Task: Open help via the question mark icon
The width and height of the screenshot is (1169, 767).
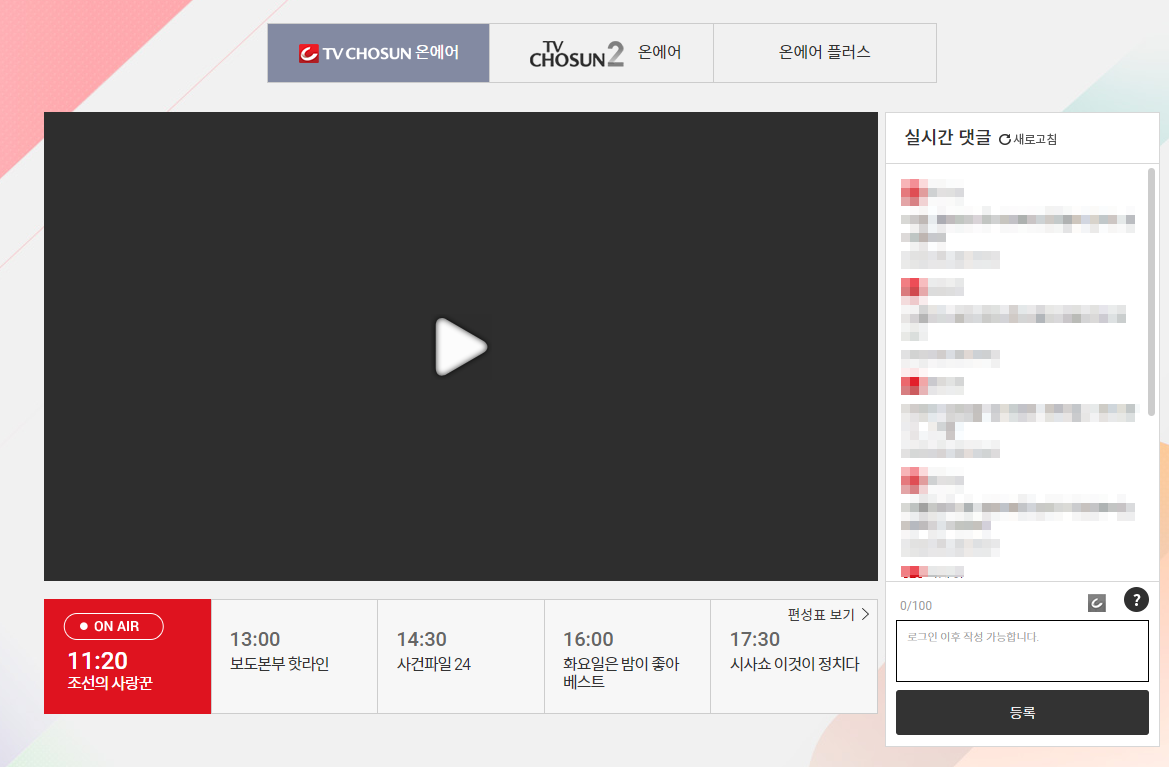Action: (1136, 600)
